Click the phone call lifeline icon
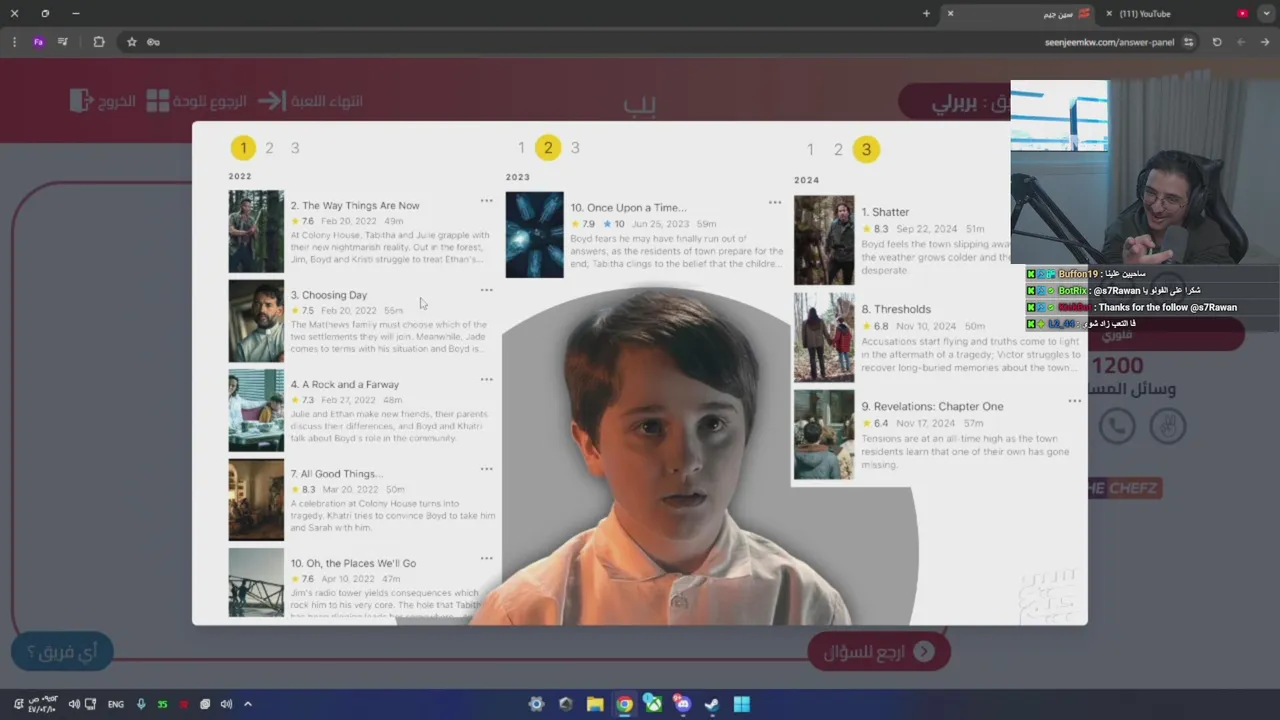The width and height of the screenshot is (1280, 720). pyautogui.click(x=1117, y=426)
